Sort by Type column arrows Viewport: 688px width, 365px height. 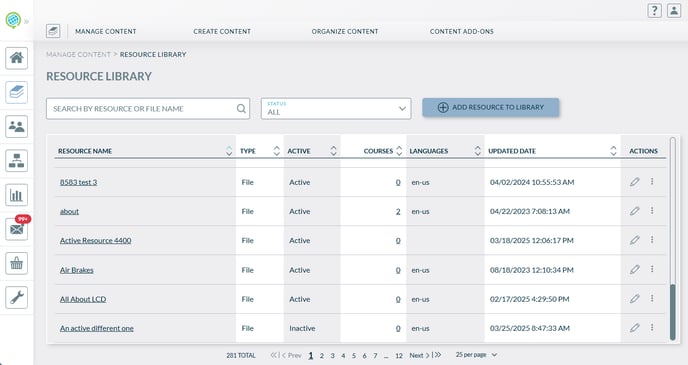click(x=276, y=151)
